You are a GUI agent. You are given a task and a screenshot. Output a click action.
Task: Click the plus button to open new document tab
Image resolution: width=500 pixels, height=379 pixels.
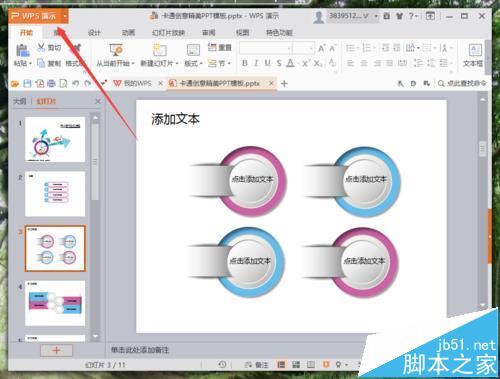point(284,84)
